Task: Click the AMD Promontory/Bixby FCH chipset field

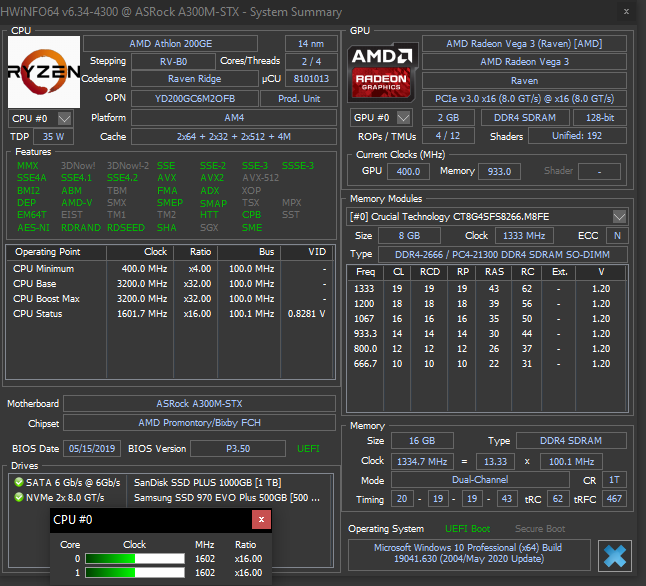Action: click(x=199, y=423)
